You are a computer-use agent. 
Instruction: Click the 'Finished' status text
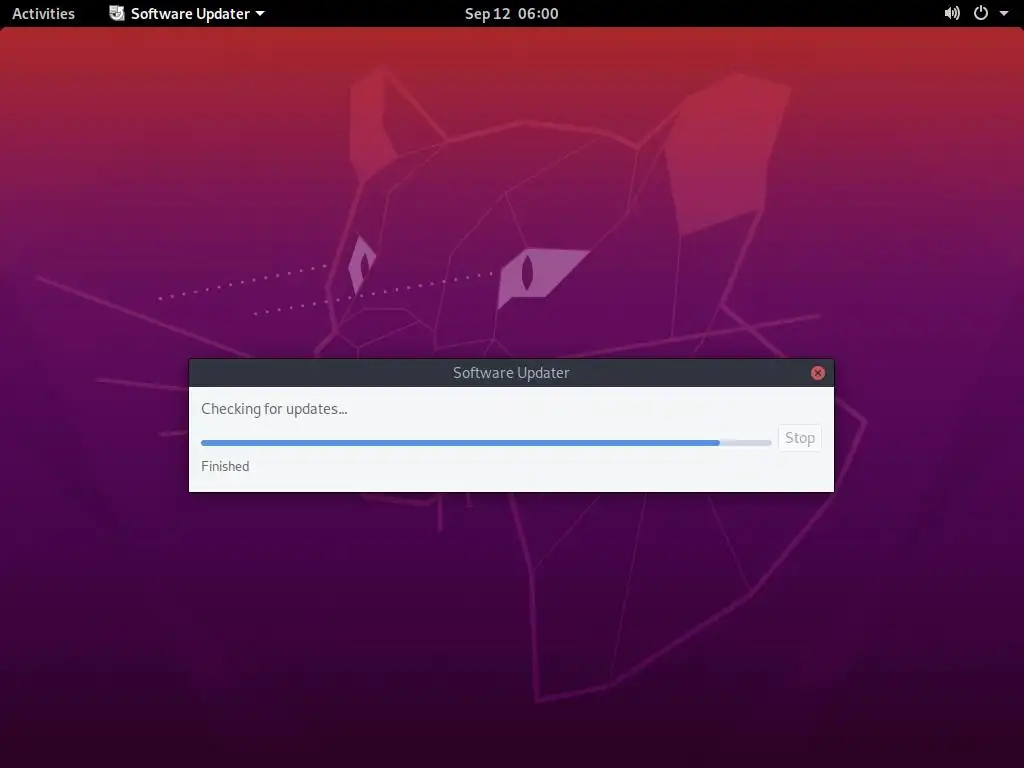coord(225,466)
